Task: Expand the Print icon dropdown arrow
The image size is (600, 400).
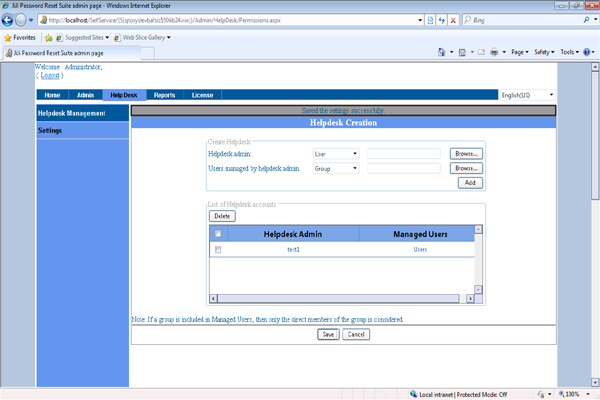Action: coord(504,52)
